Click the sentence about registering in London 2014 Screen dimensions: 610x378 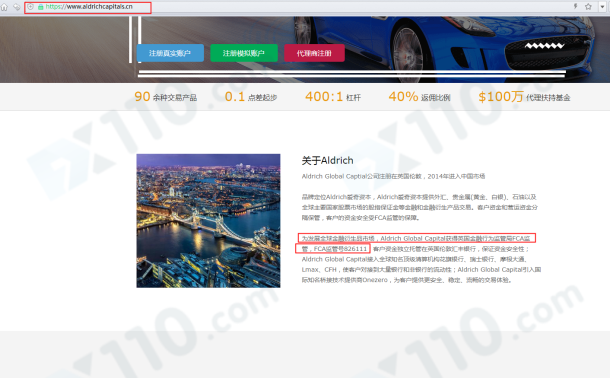[393, 176]
